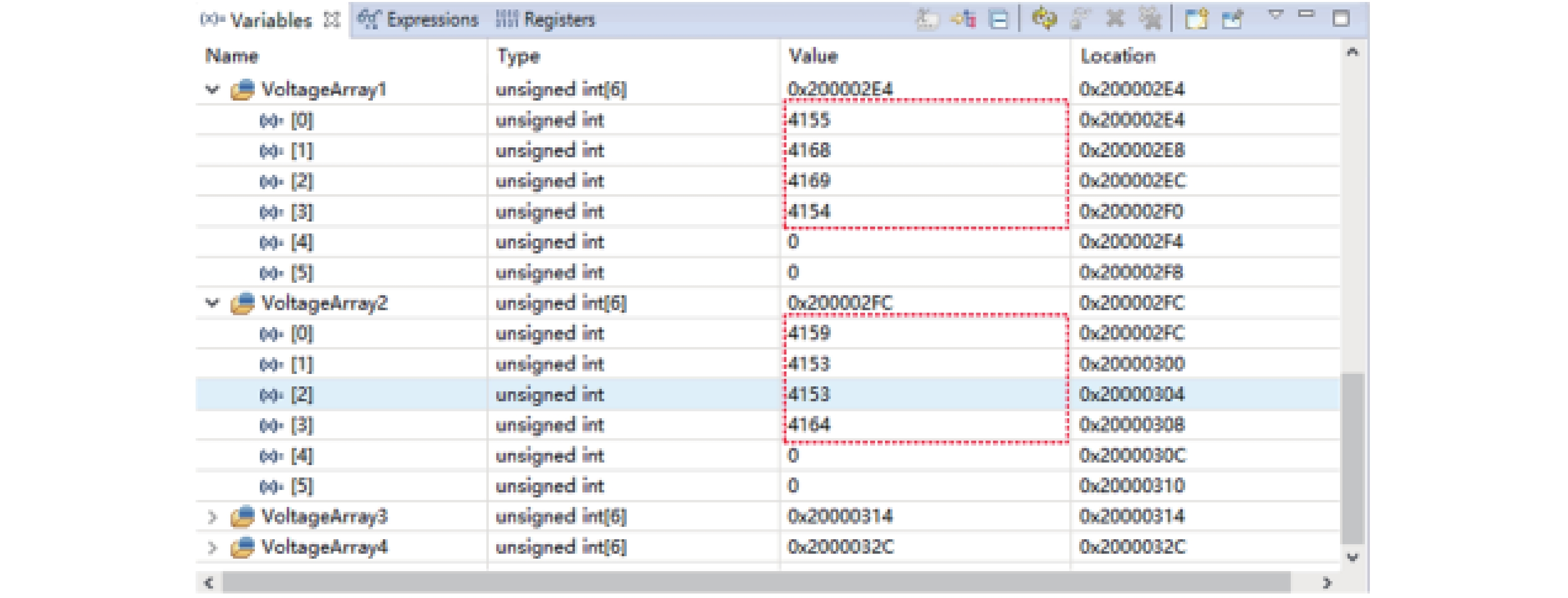This screenshot has width=1568, height=598.
Task: Click the Remove All Selected X icon
Action: pos(1115,19)
